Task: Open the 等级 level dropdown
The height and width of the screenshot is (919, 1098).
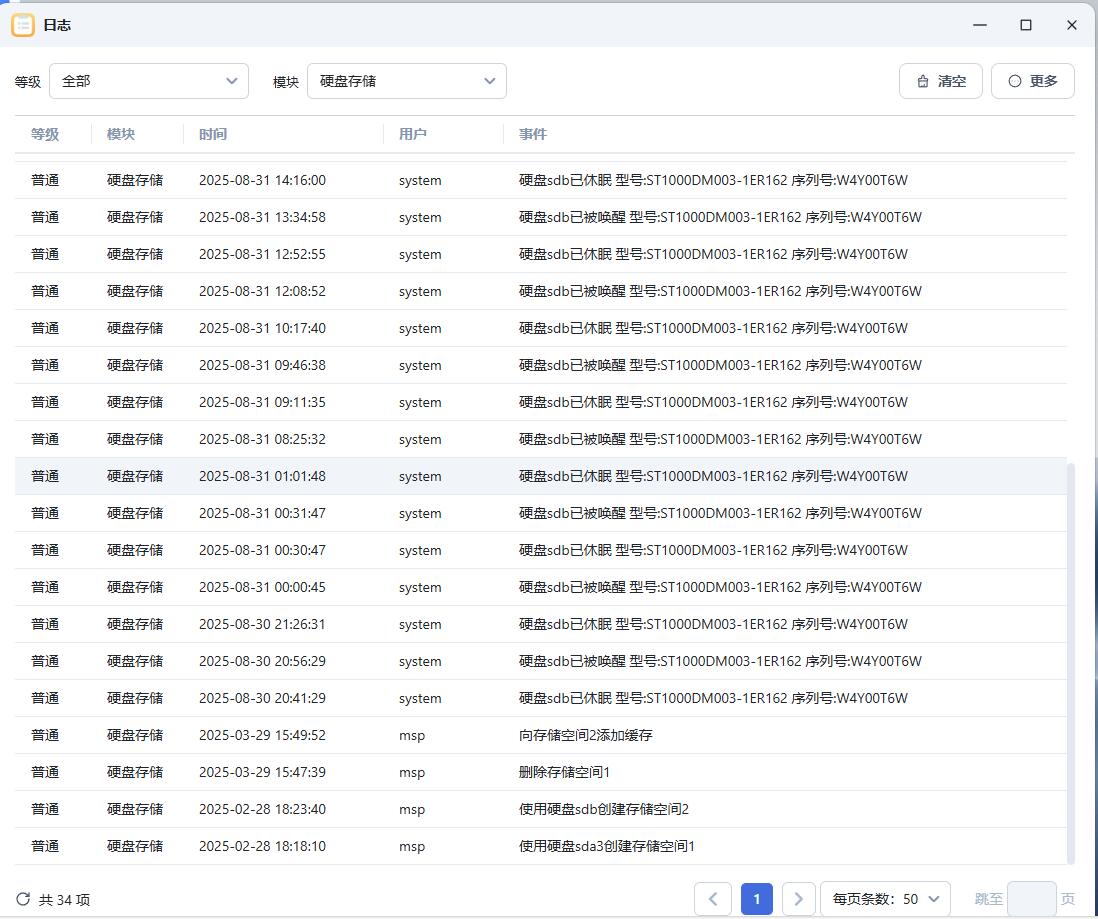Action: [148, 81]
